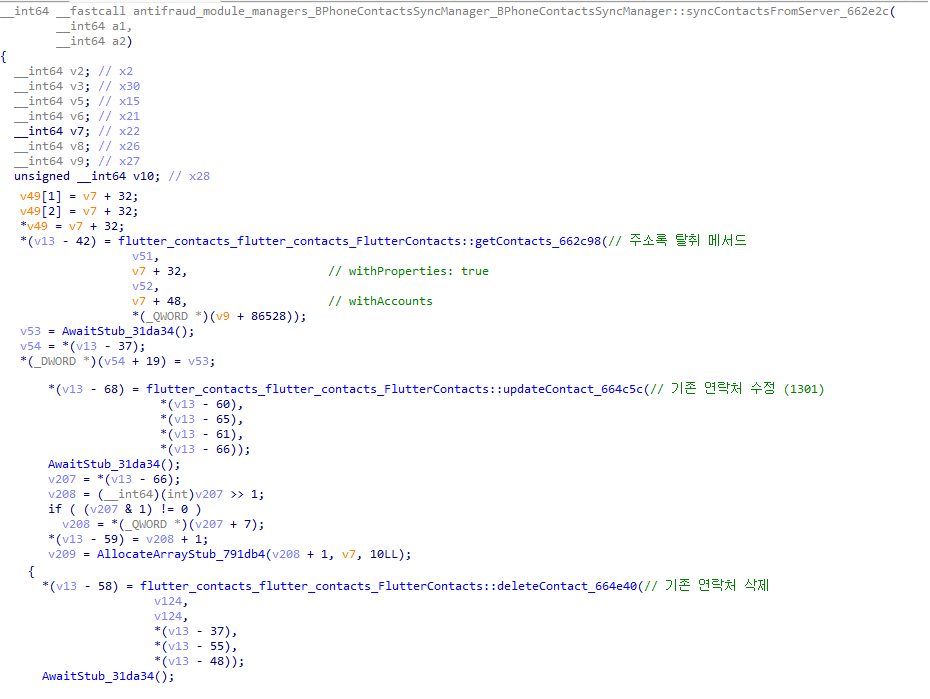Select the __fastcall calling convention keyword
This screenshot has height=699, width=930.
[98, 9]
